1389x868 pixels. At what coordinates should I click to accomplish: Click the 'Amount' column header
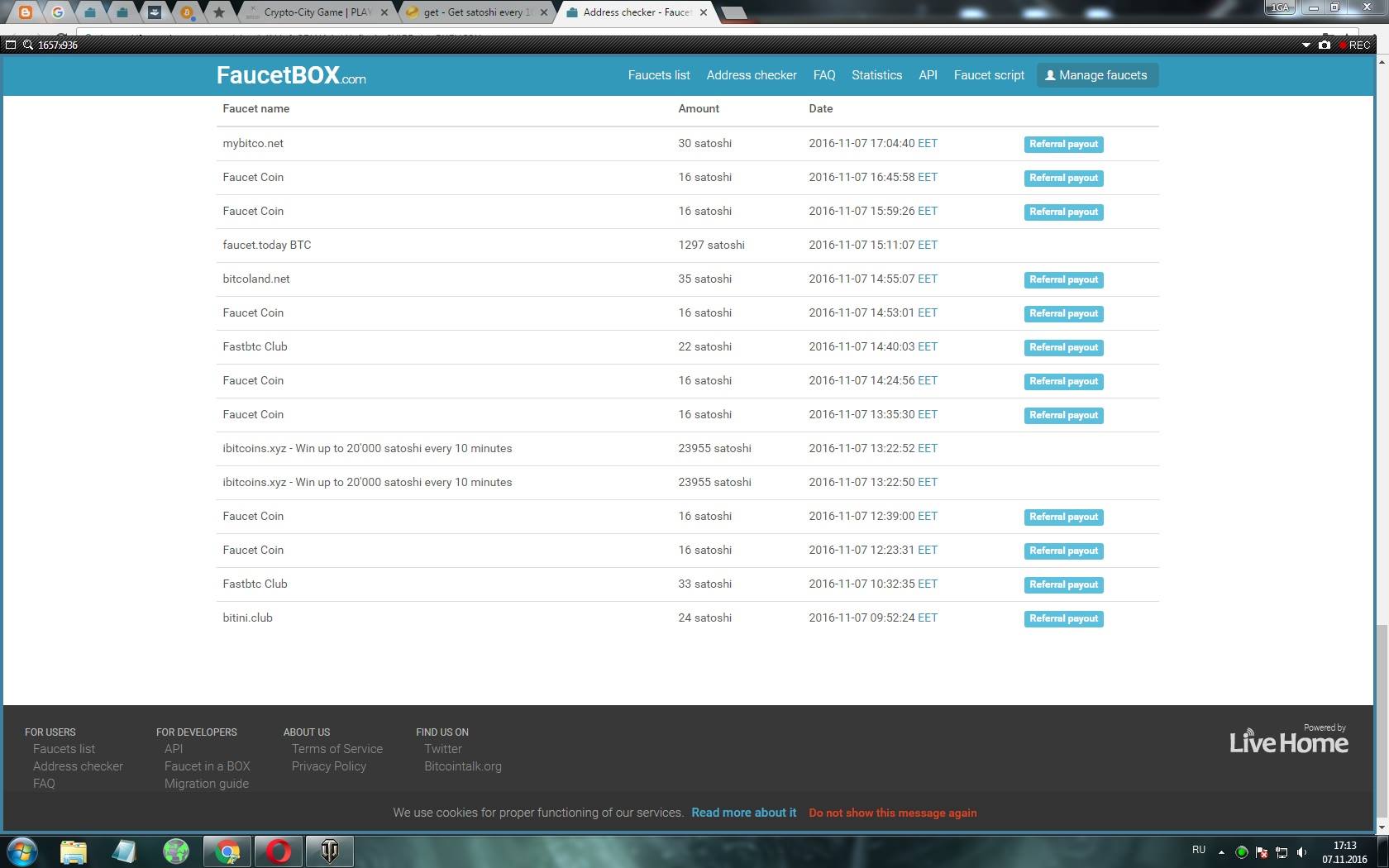click(x=699, y=108)
